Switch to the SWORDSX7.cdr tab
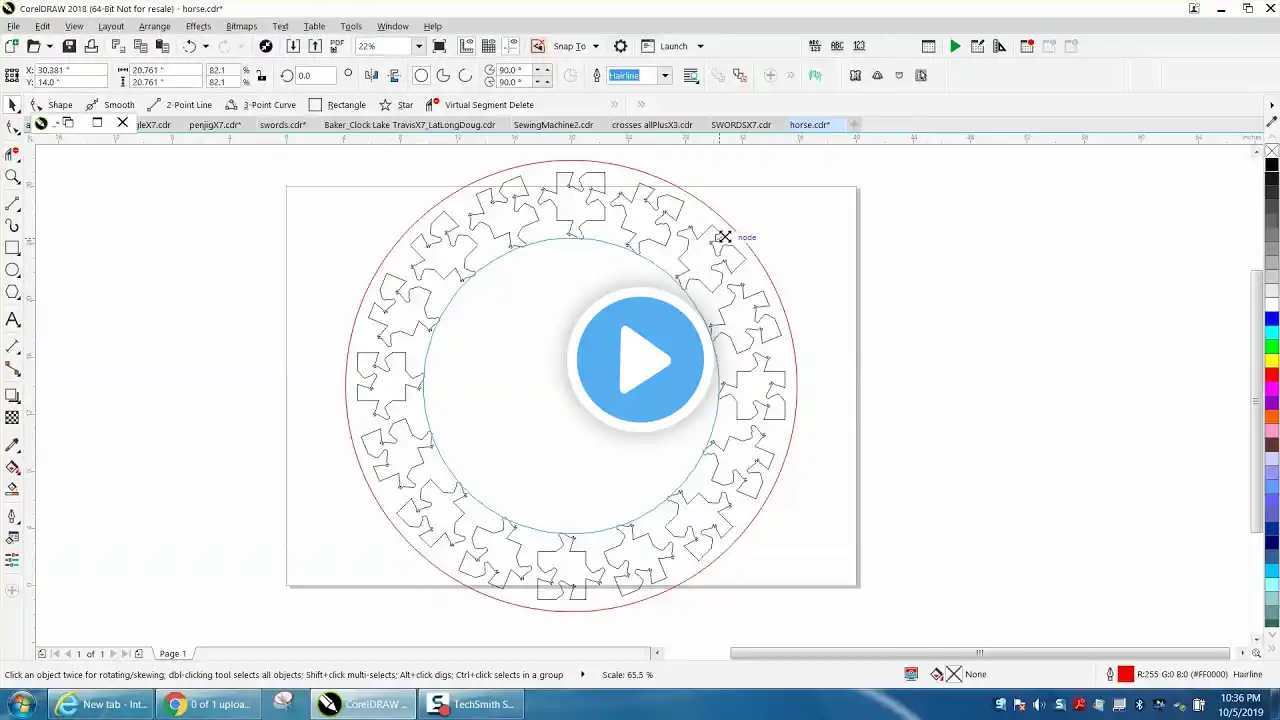This screenshot has height=720, width=1280. [x=741, y=125]
